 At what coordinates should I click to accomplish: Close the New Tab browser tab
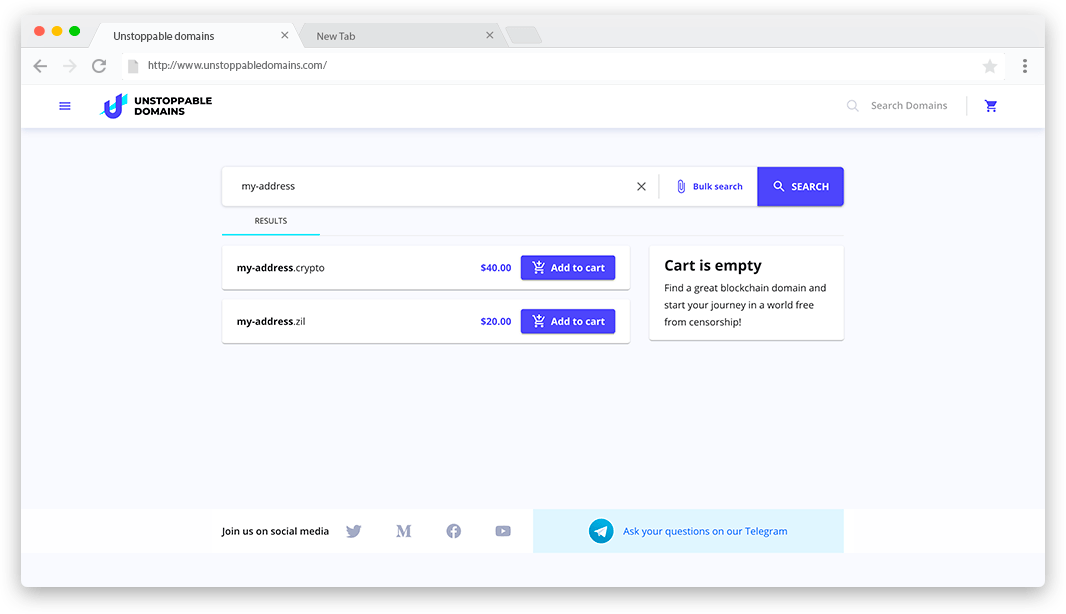point(489,35)
